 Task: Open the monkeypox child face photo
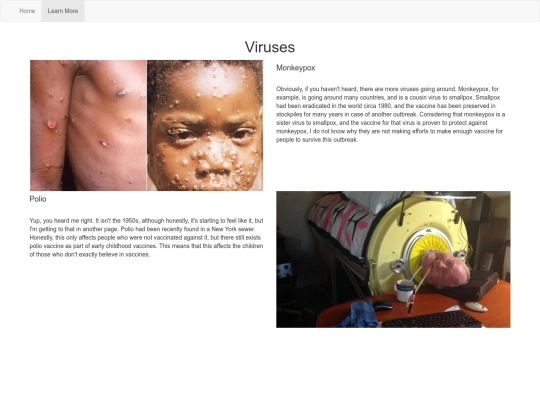pos(205,125)
